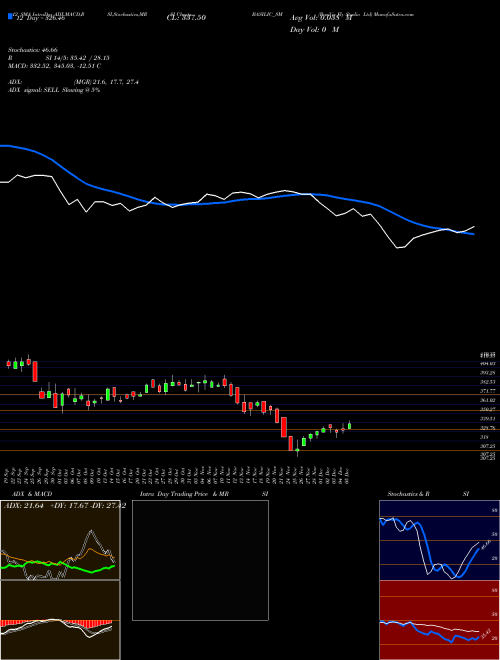Click the 'SI 14/3: 33.42 / 28.13' values
The height and width of the screenshot is (660, 500).
[75, 58]
